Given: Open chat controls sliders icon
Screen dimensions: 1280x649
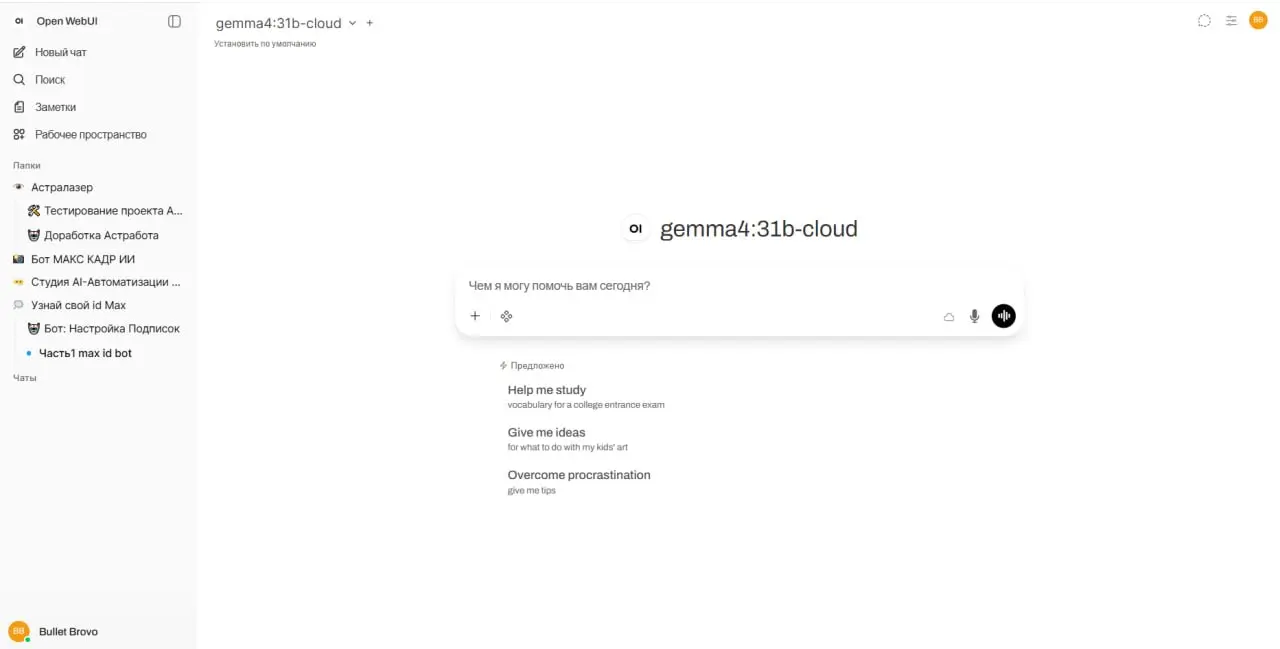Looking at the screenshot, I should [x=1231, y=21].
